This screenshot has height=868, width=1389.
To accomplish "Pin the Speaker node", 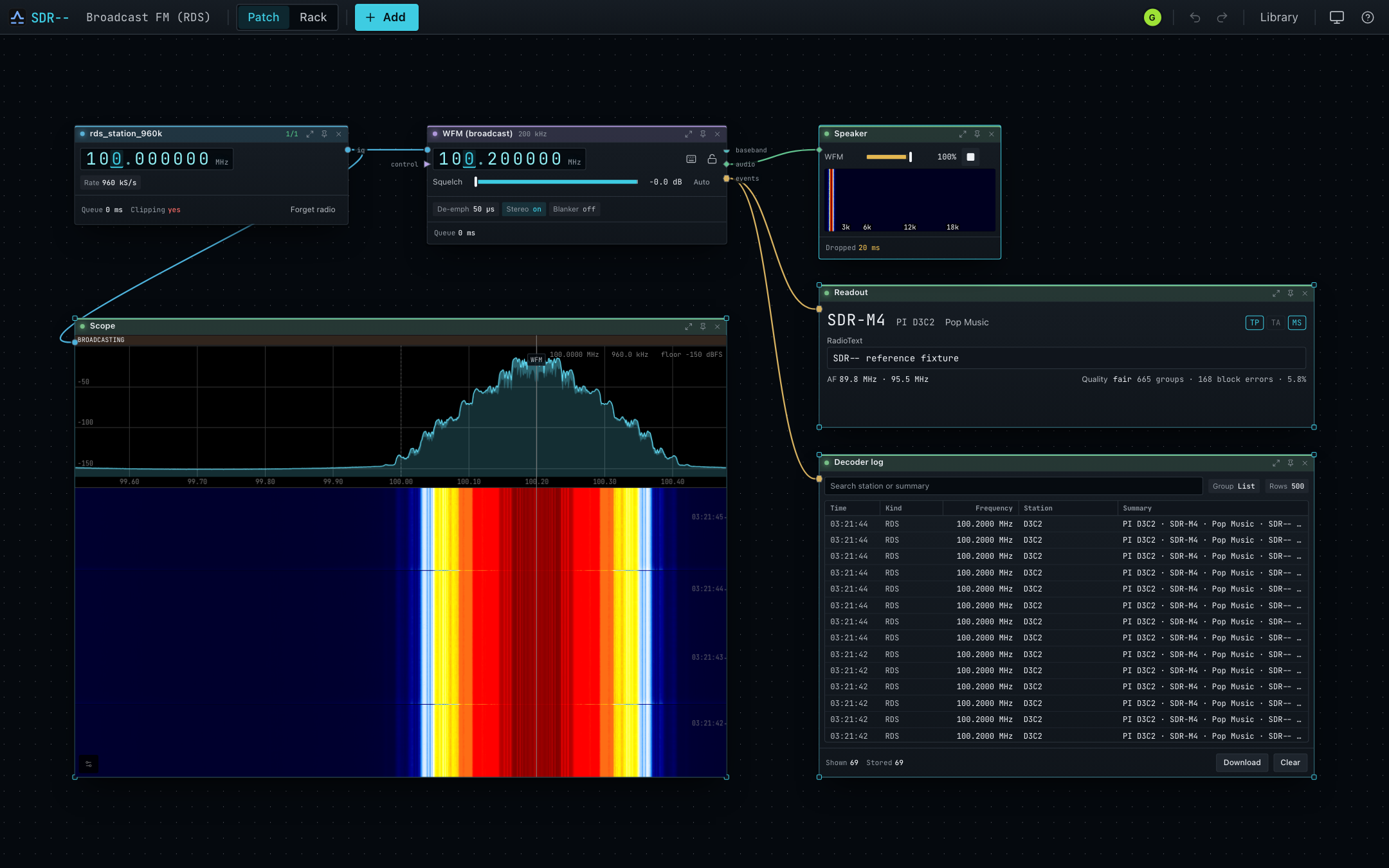I will point(977,134).
